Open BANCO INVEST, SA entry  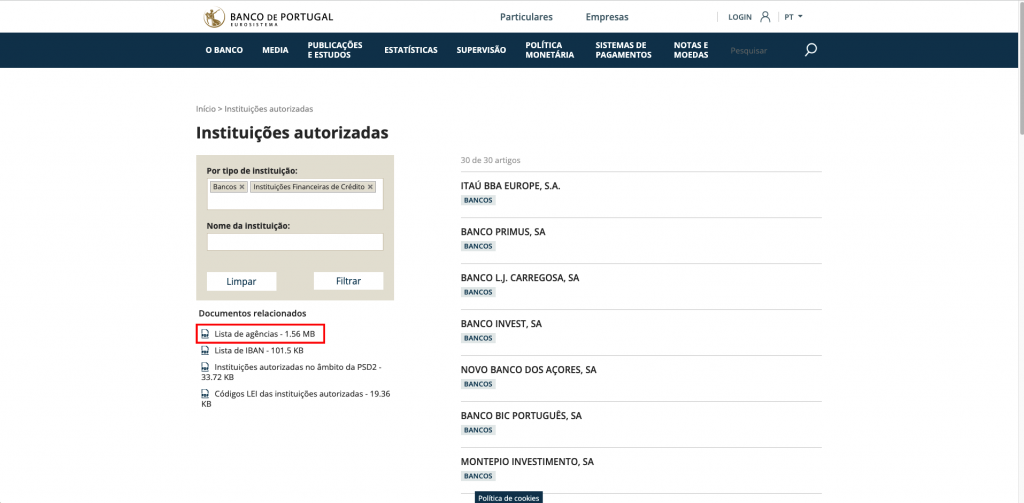[x=501, y=323]
